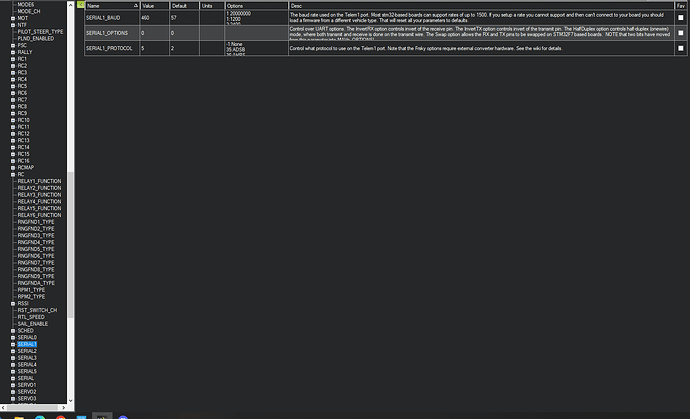Select MODE_CH in the tree
This screenshot has height=419, width=690.
point(29,11)
